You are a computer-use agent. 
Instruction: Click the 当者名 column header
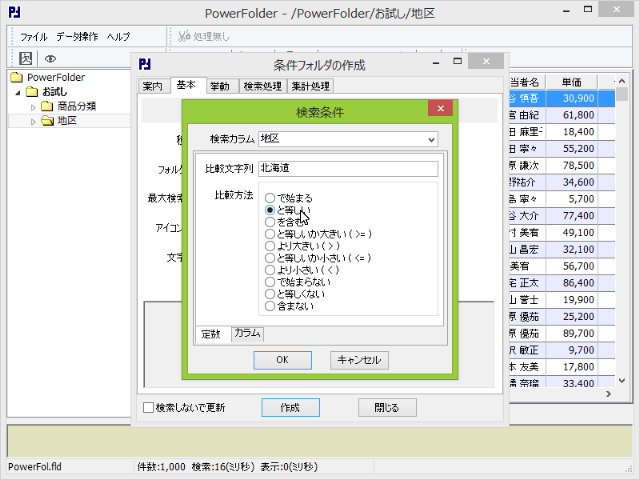527,82
